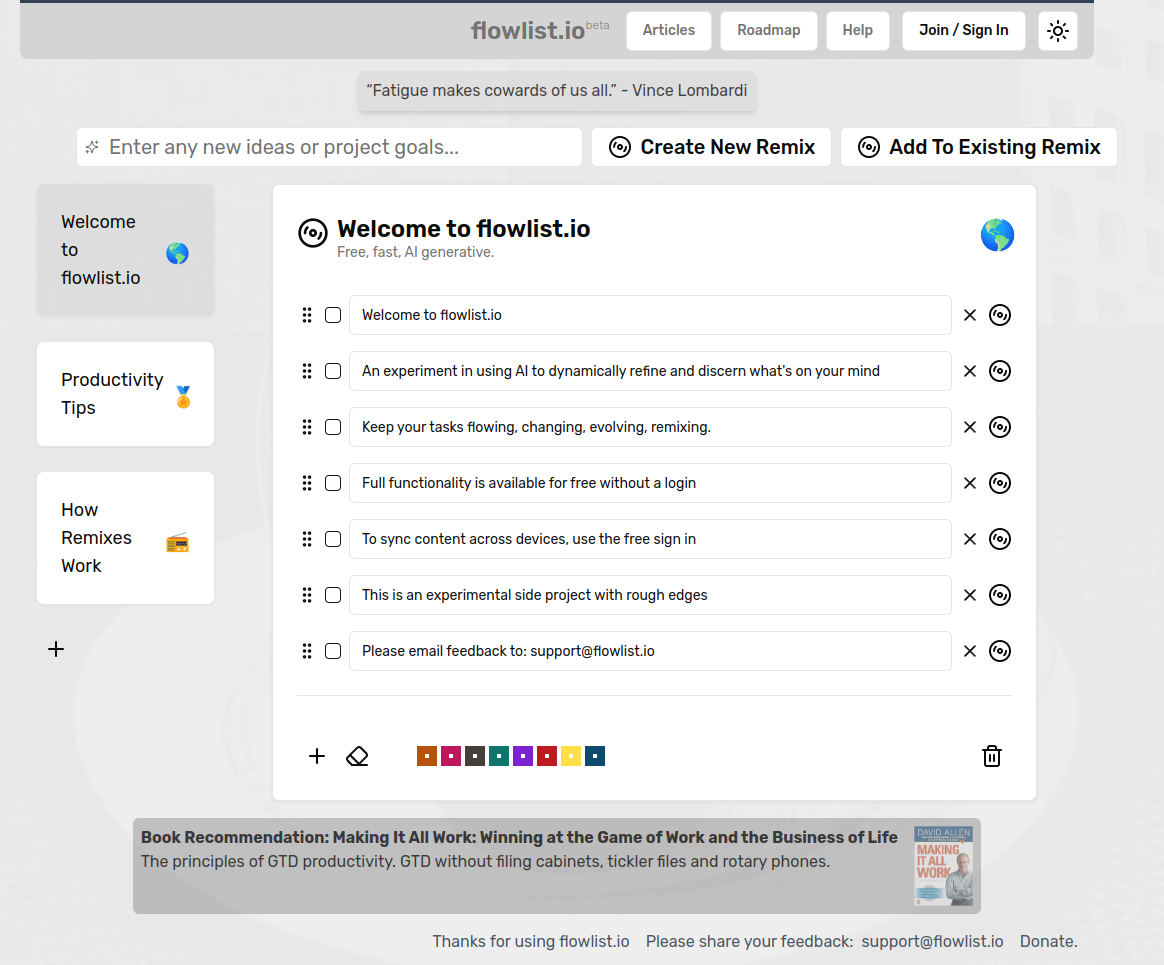
Task: Remix the 'Keep your tasks flowing' task
Action: [x=1000, y=427]
